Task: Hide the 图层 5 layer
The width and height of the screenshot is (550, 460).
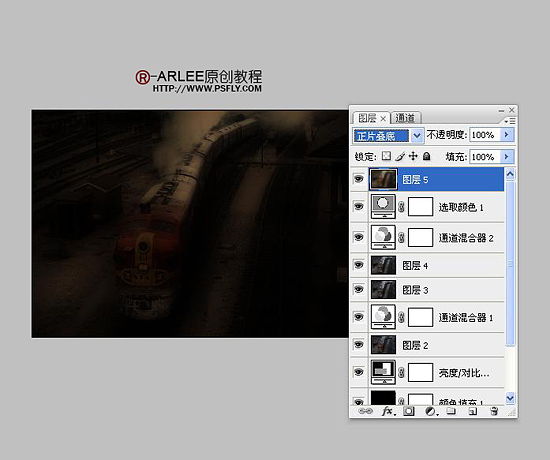Action: [x=358, y=179]
